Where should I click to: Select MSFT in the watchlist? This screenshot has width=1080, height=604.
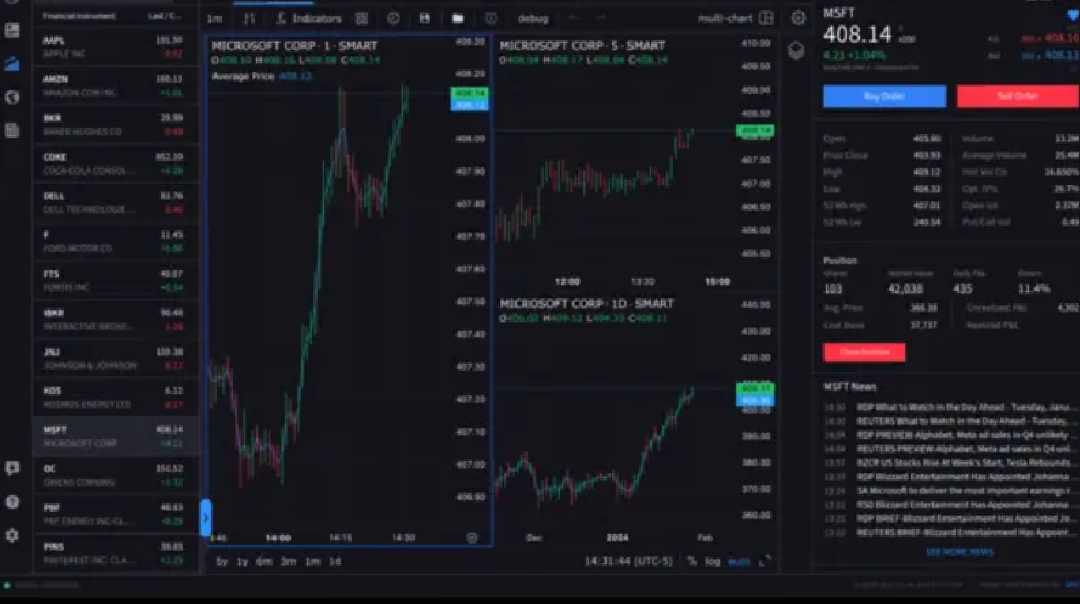tap(115, 436)
